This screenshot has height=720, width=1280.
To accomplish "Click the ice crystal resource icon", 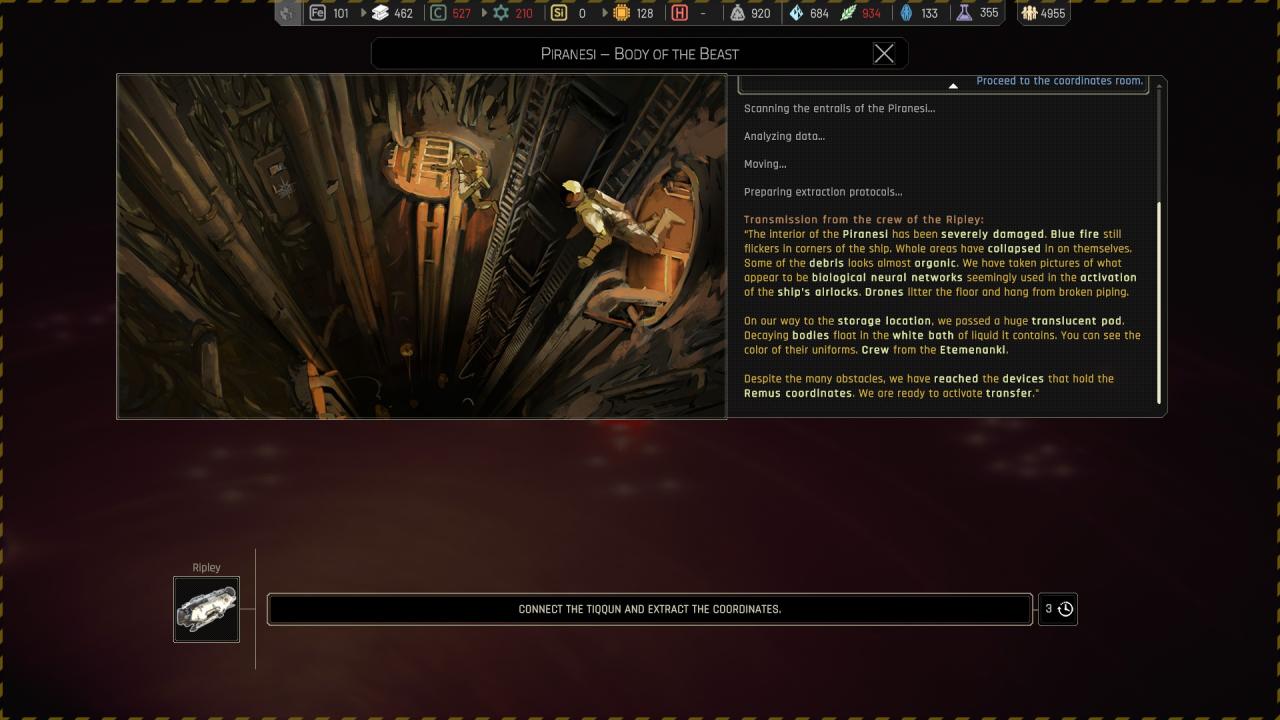I will [x=796, y=13].
